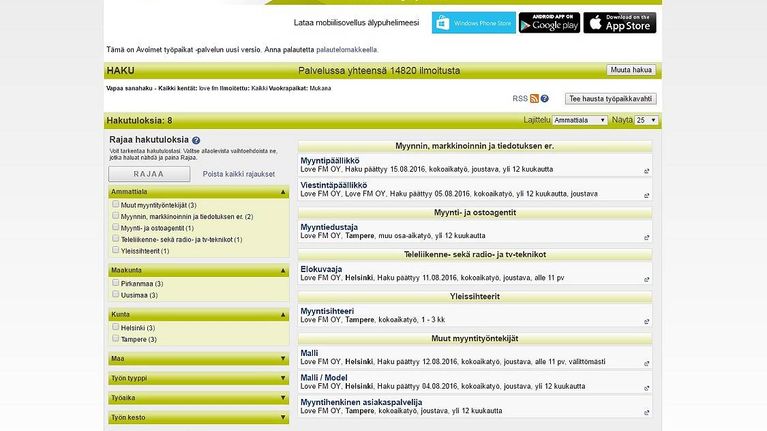
Task: Open Malli external link icon
Action: click(647, 364)
